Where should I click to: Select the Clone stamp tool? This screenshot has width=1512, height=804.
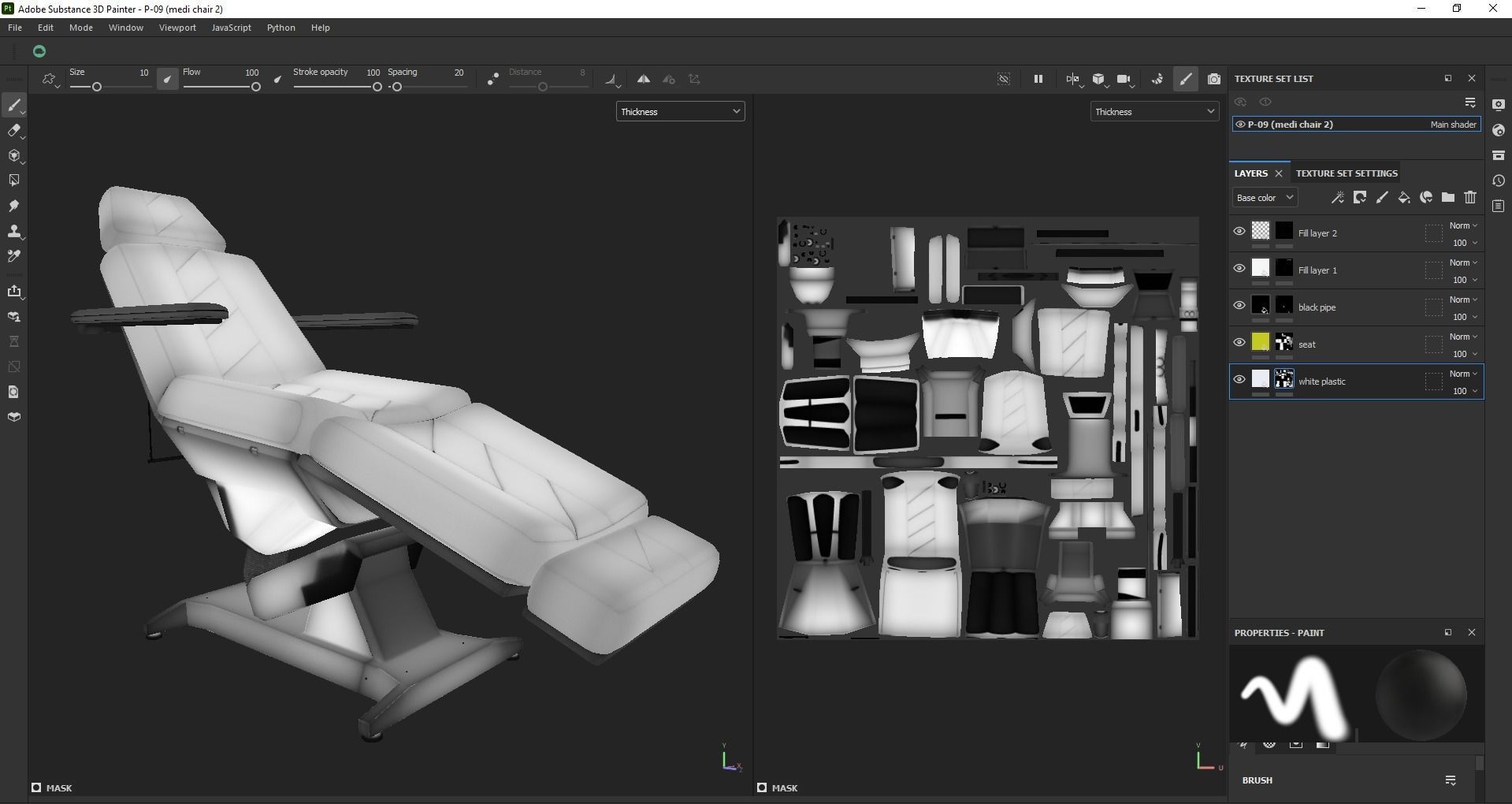14,231
